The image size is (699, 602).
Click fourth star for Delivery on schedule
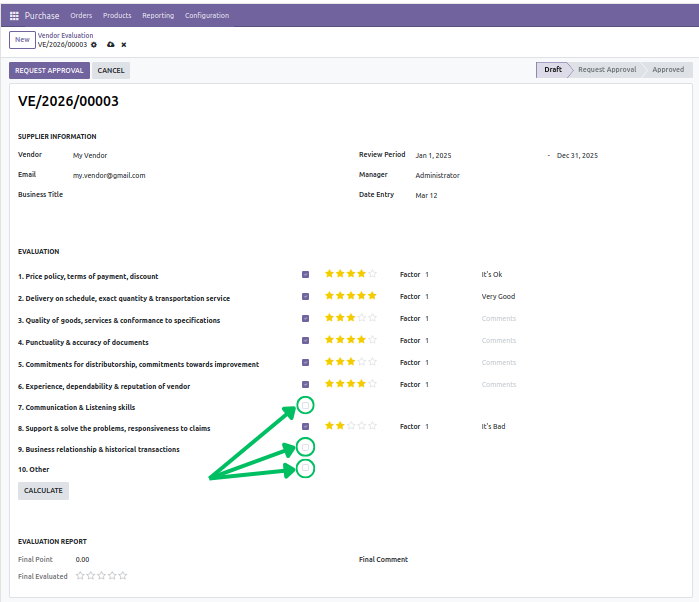(x=362, y=296)
